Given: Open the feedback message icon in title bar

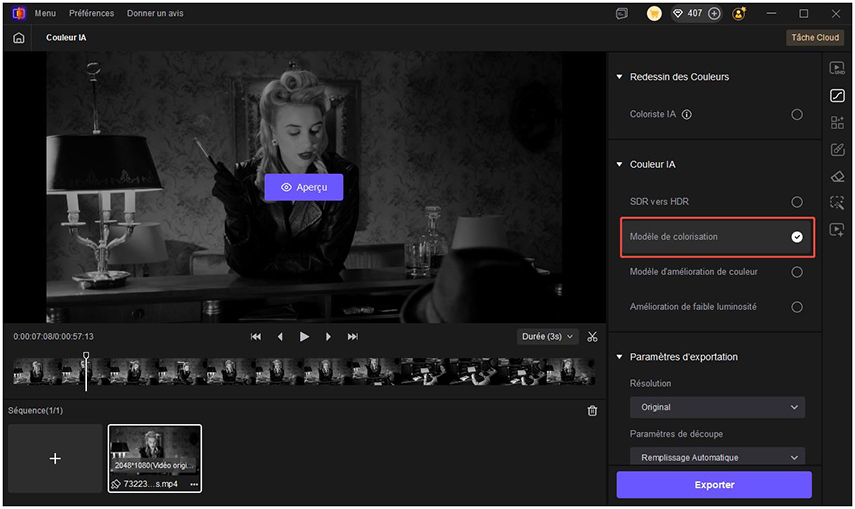Looking at the screenshot, I should (622, 14).
